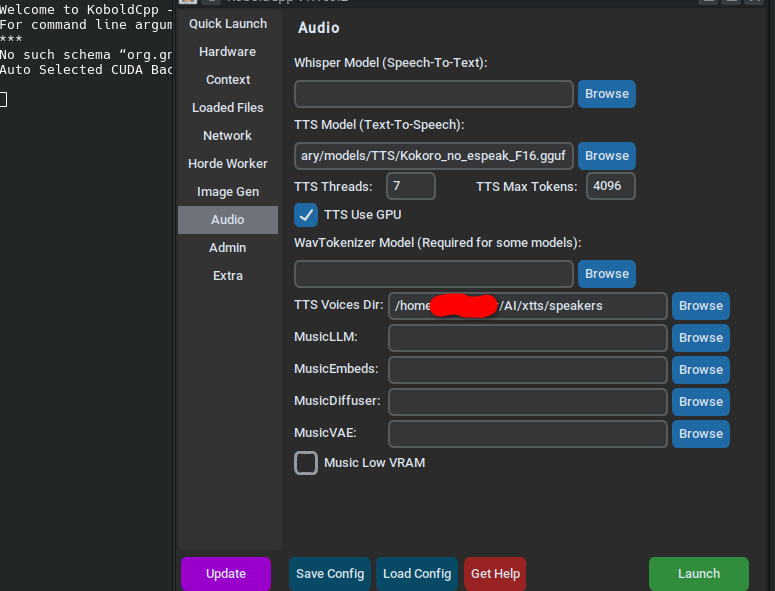Viewport: 775px width, 591px height.
Task: Switch to the Extra tab
Action: click(x=228, y=276)
